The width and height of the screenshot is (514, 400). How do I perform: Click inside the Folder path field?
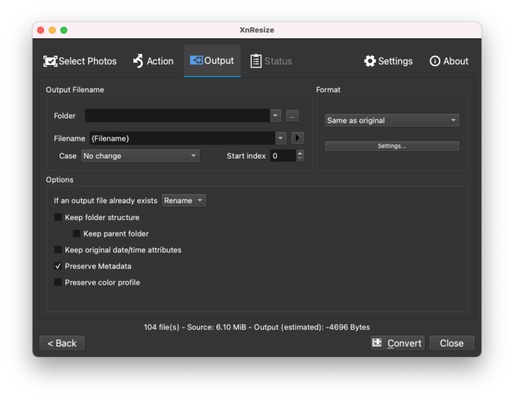click(177, 116)
